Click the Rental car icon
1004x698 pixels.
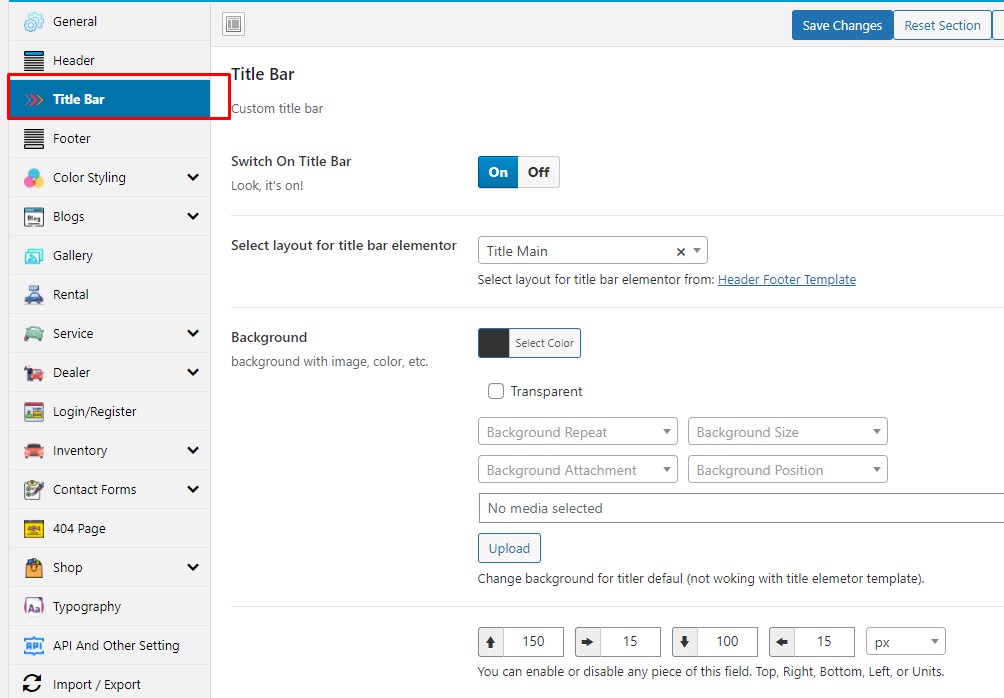[x=34, y=295]
